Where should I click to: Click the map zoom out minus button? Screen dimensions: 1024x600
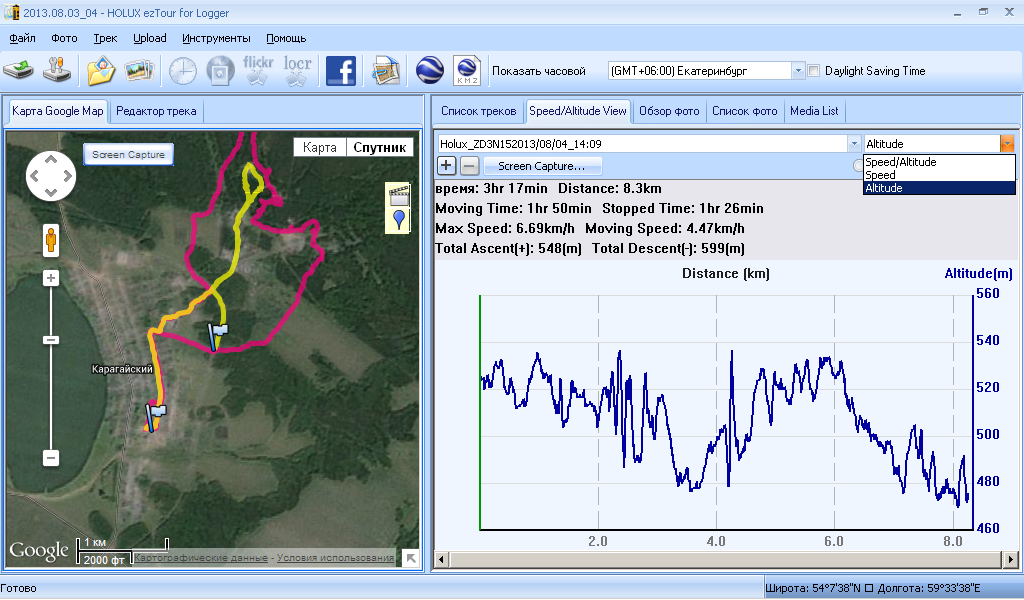click(51, 458)
